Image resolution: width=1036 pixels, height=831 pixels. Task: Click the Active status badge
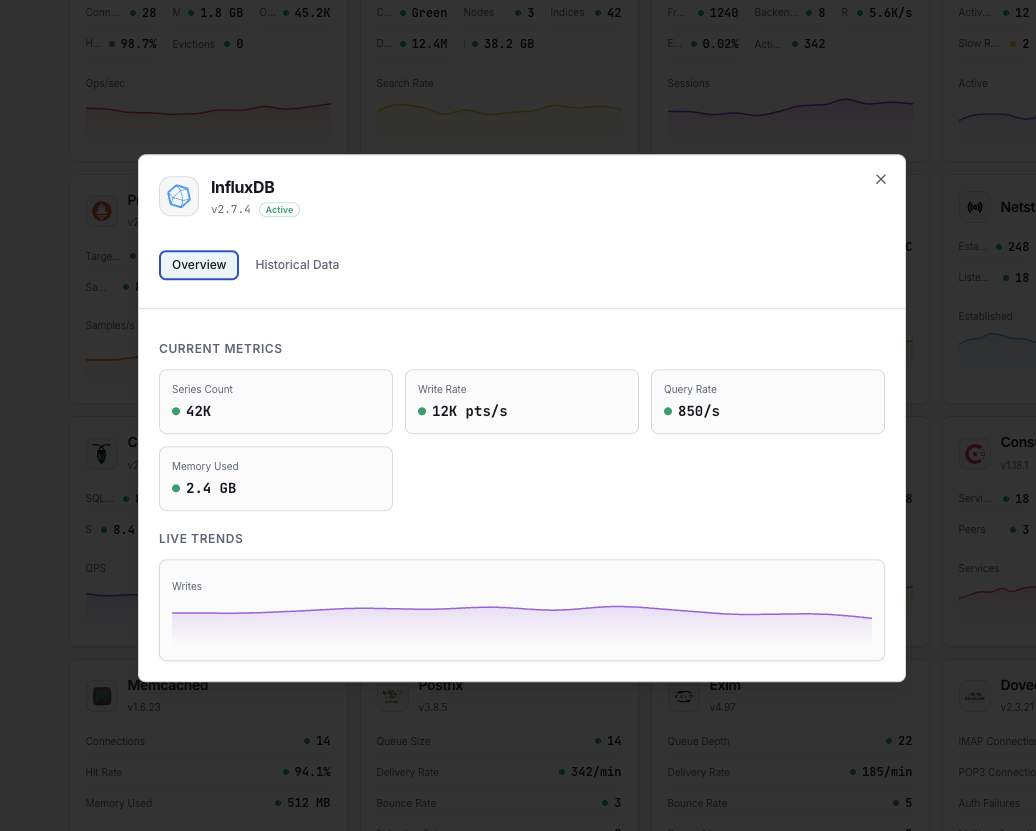279,210
